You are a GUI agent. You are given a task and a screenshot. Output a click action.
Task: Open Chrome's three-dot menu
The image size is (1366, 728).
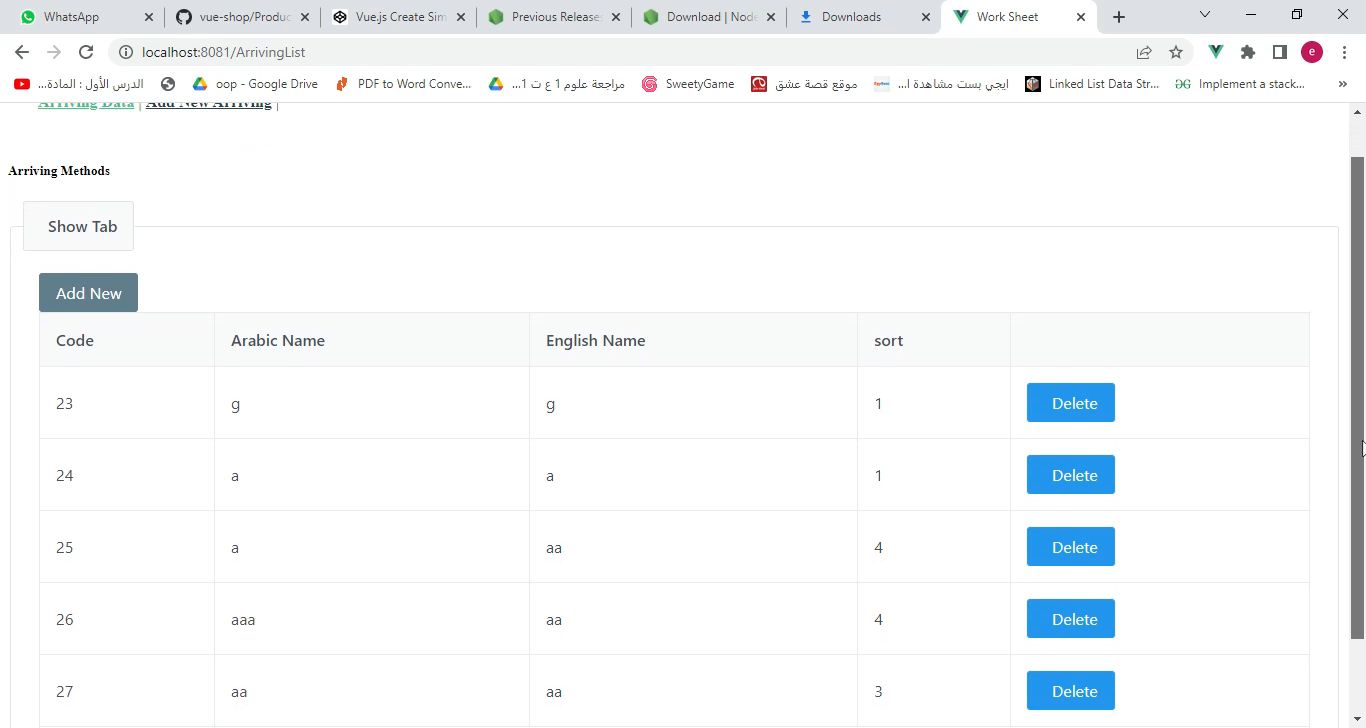(1344, 52)
